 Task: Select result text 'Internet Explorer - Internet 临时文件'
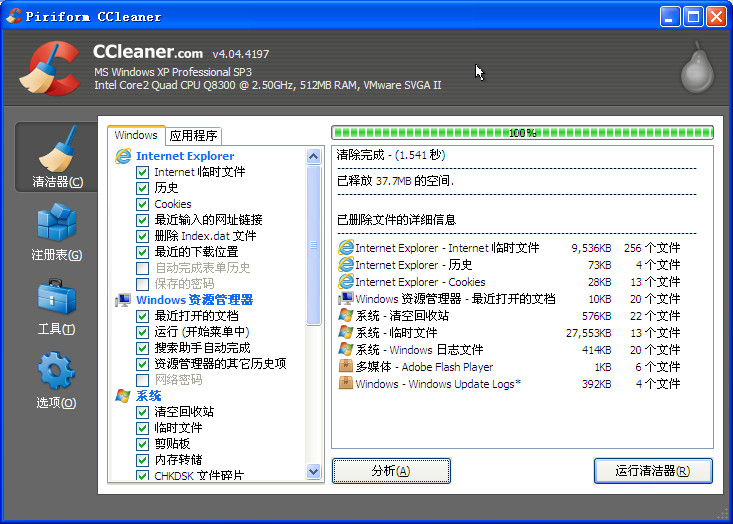click(x=447, y=248)
